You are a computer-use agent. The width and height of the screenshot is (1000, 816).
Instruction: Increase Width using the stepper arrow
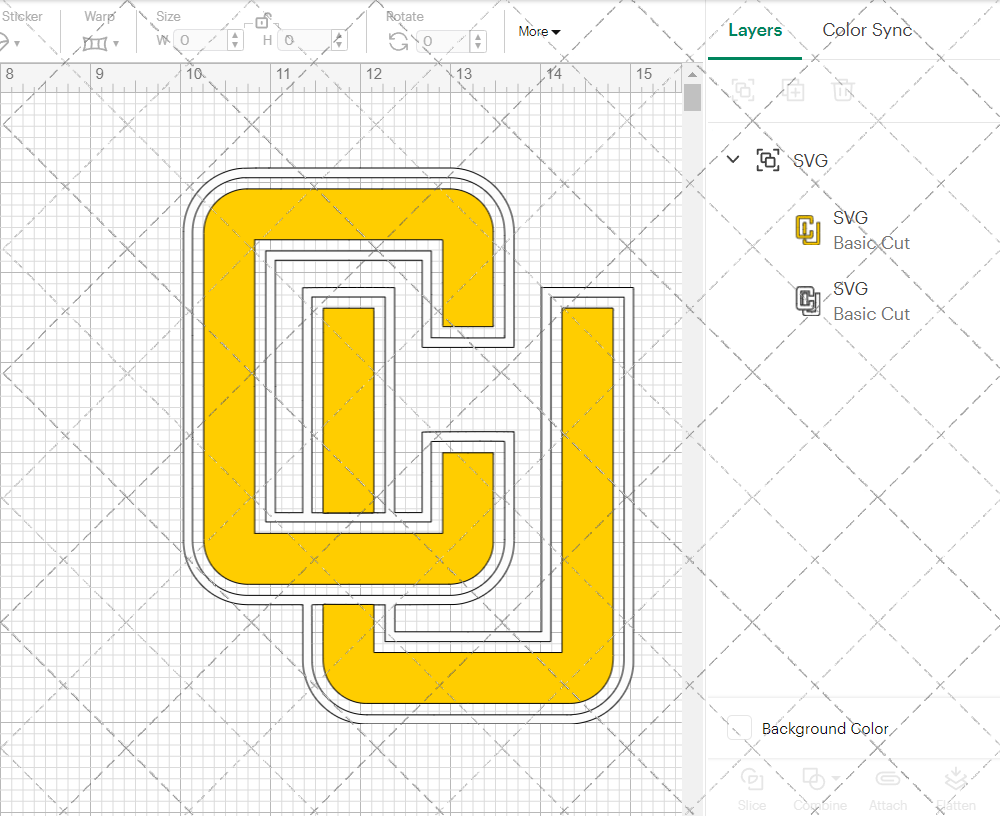[234, 36]
